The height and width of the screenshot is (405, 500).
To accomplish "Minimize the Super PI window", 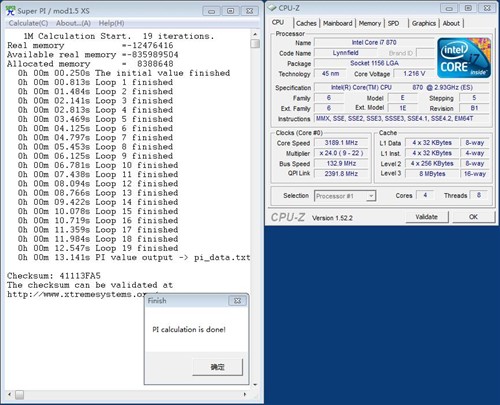I will [x=211, y=11].
